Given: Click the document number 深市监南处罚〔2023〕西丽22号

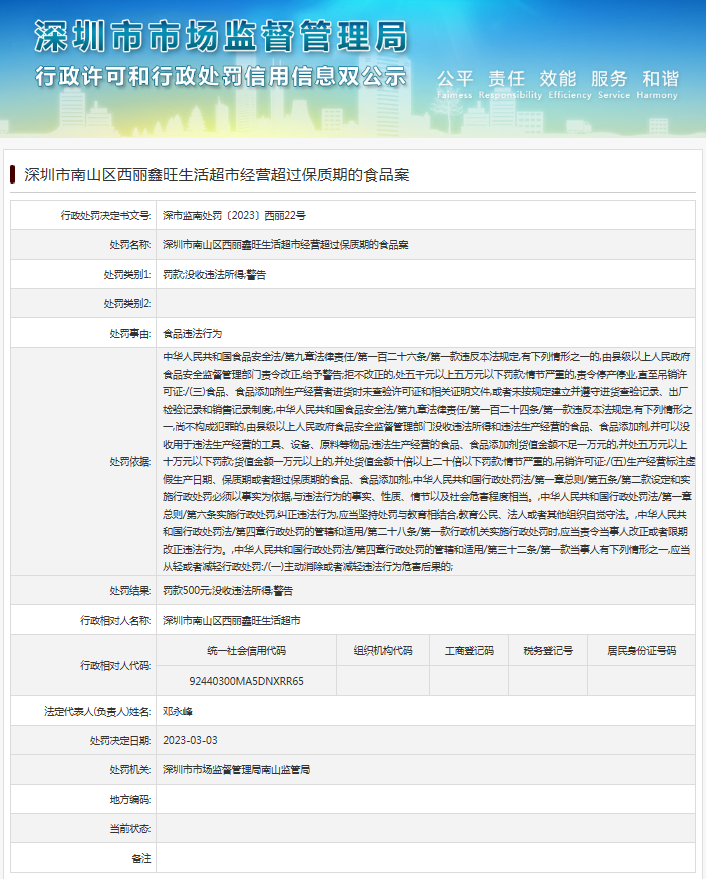Looking at the screenshot, I should [234, 215].
